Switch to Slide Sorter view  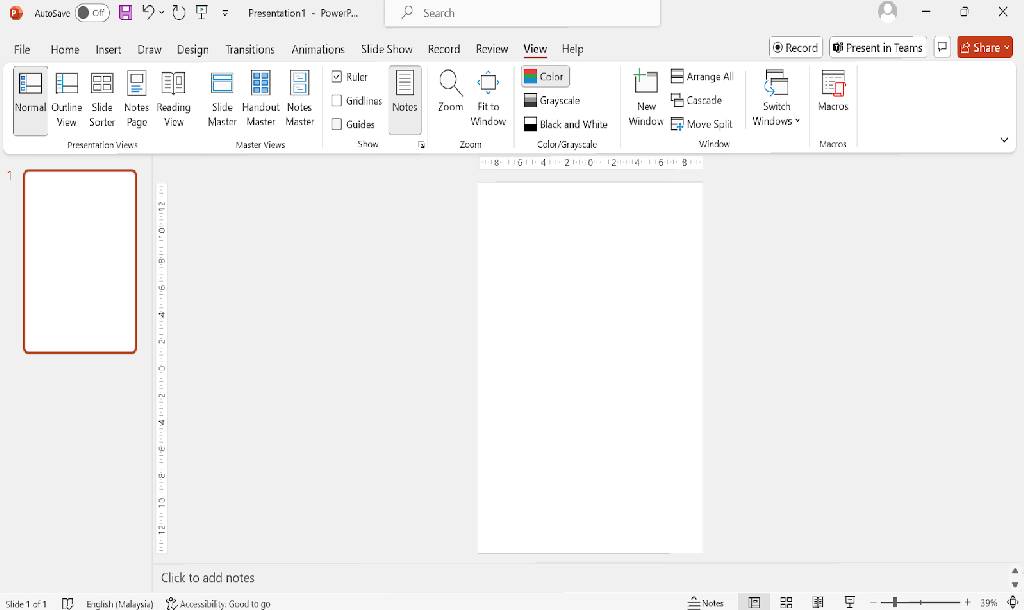point(102,101)
